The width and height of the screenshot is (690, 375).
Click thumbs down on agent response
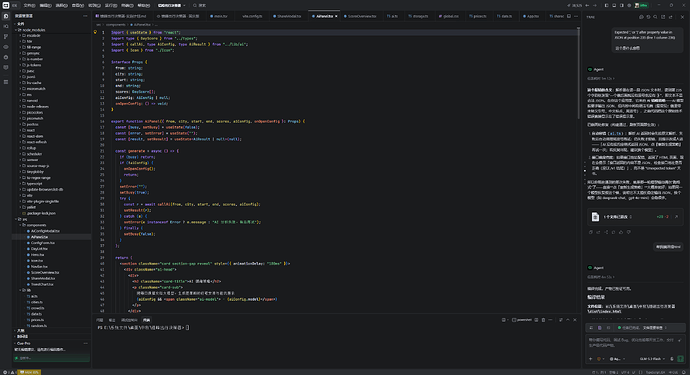point(628,232)
